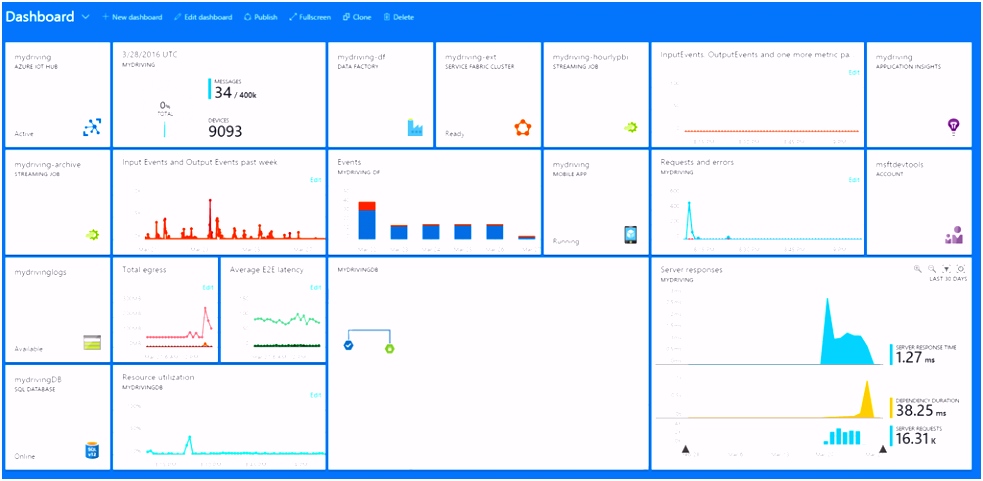Image resolution: width=983 pixels, height=481 pixels.
Task: Edit the Total egress chart
Action: coord(208,287)
